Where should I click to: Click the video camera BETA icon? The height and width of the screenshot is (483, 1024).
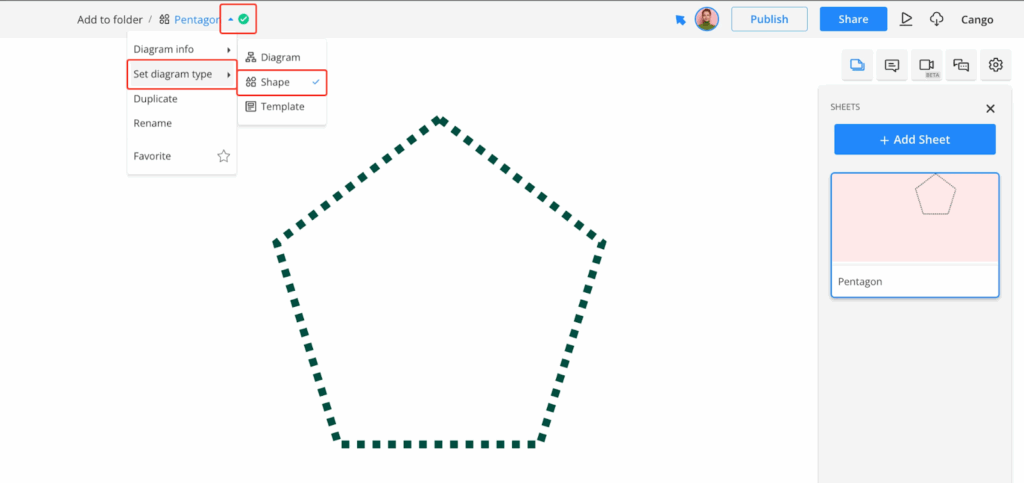(x=926, y=66)
